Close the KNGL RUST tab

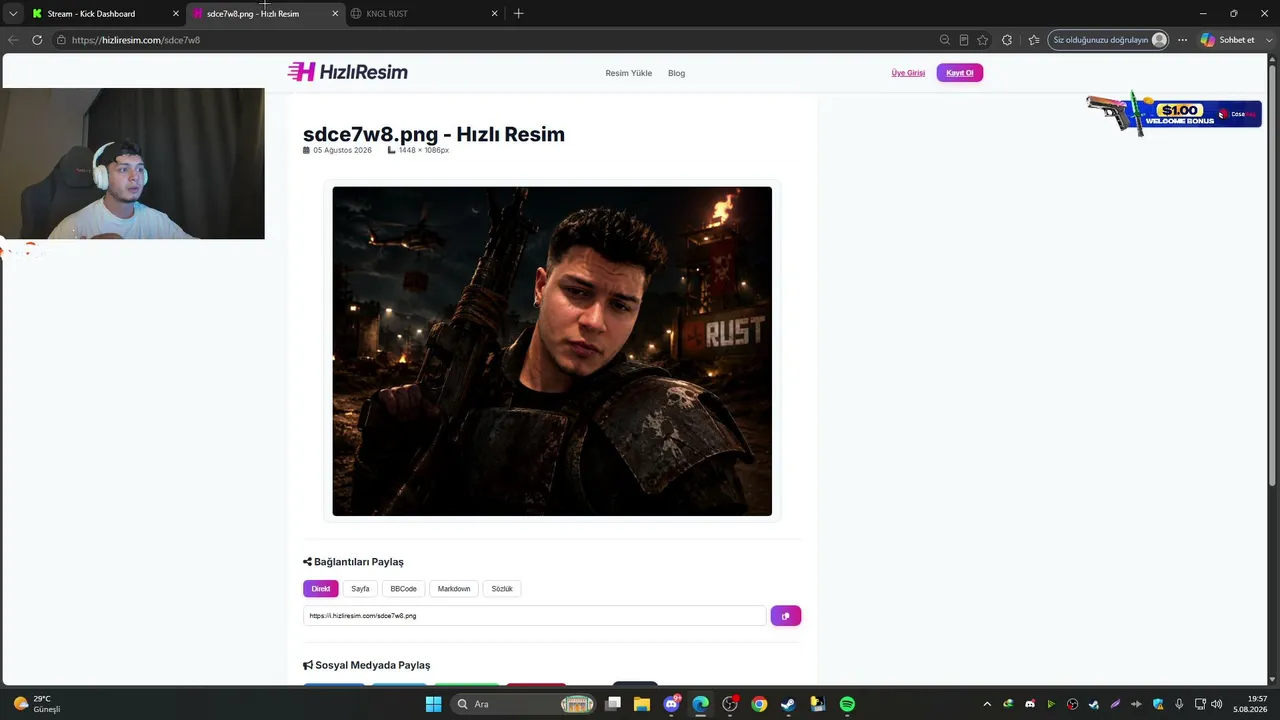494,13
